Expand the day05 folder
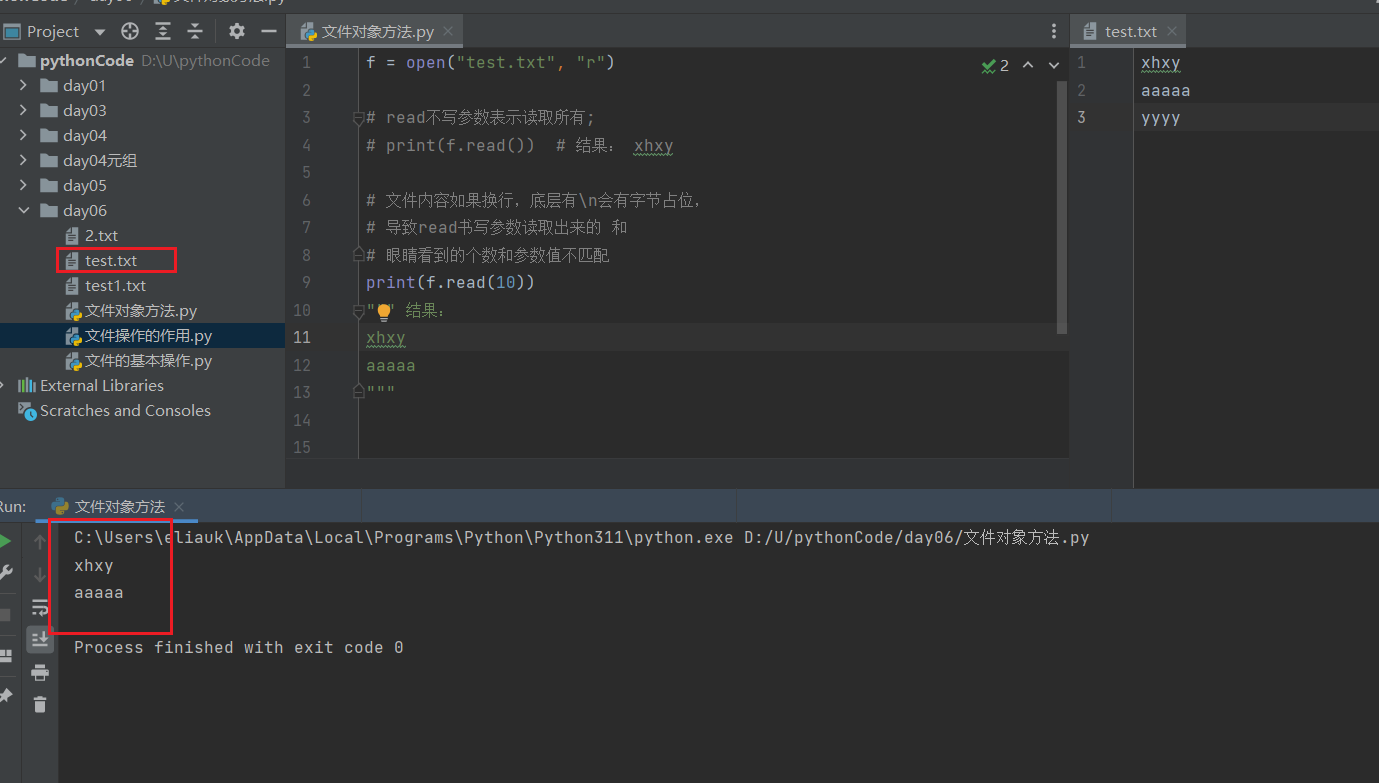 pos(24,185)
